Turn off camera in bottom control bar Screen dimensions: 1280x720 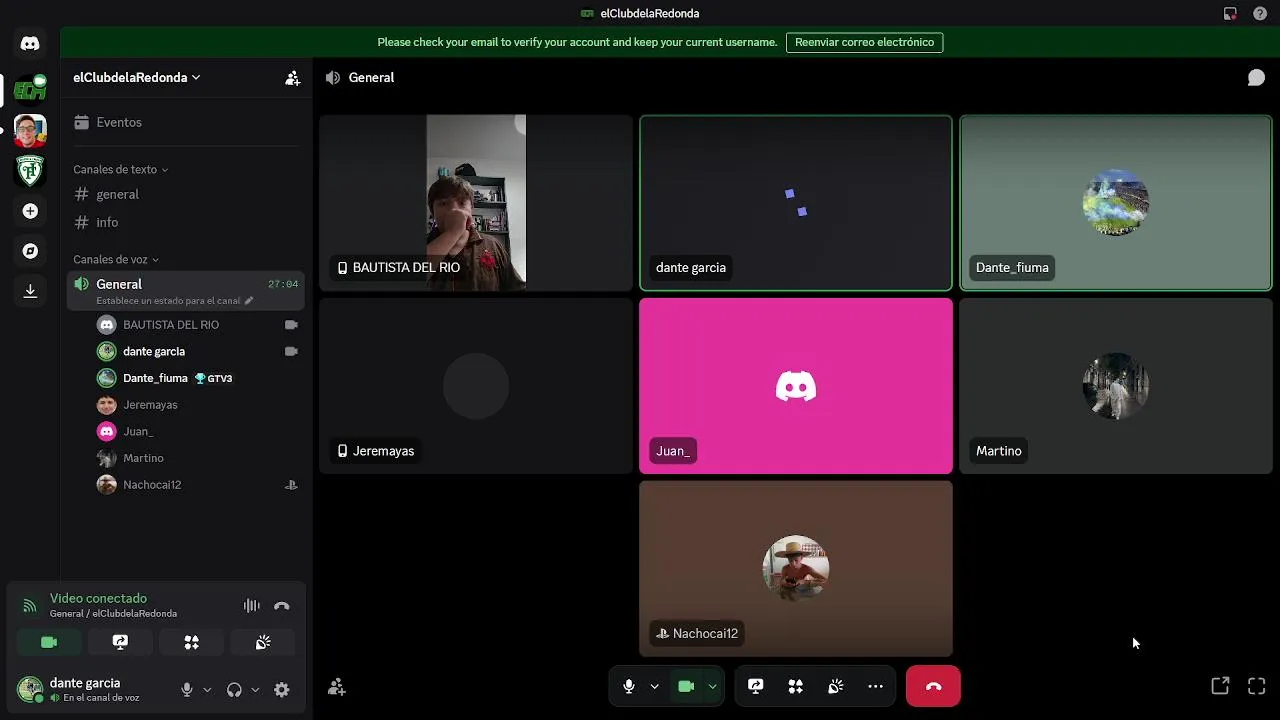(686, 686)
